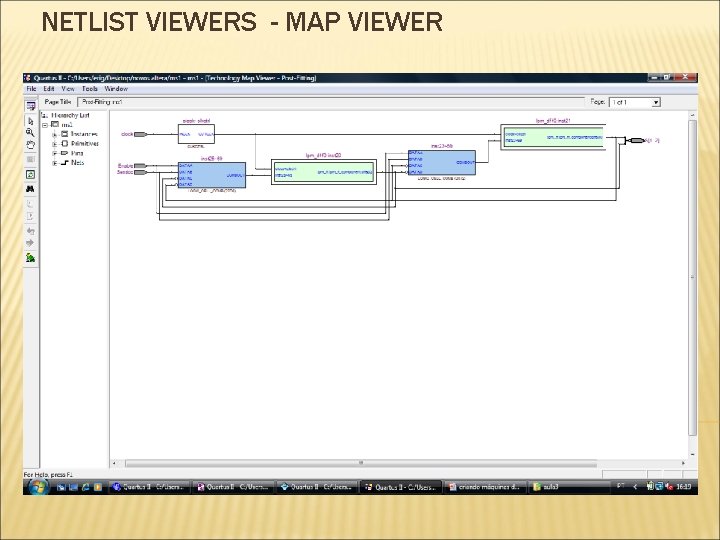The width and height of the screenshot is (720, 540).
Task: Select the blue inst25~69 logic cell block
Action: pyautogui.click(x=212, y=175)
